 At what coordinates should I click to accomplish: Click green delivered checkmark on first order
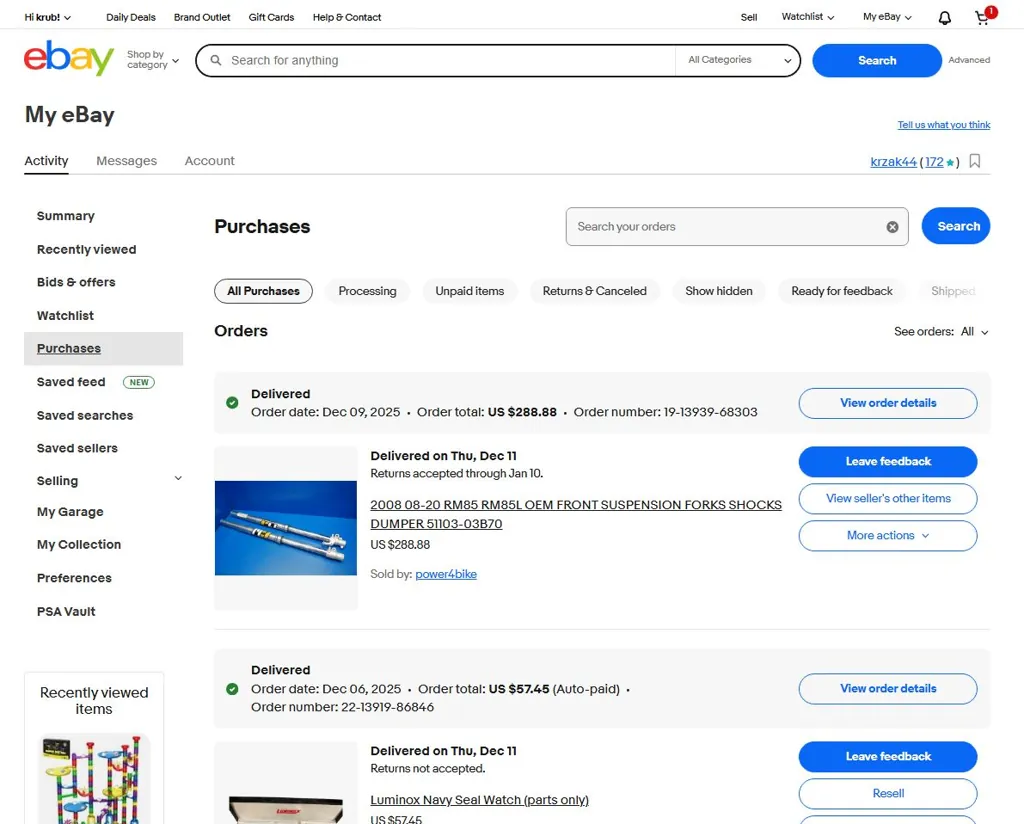[232, 403]
